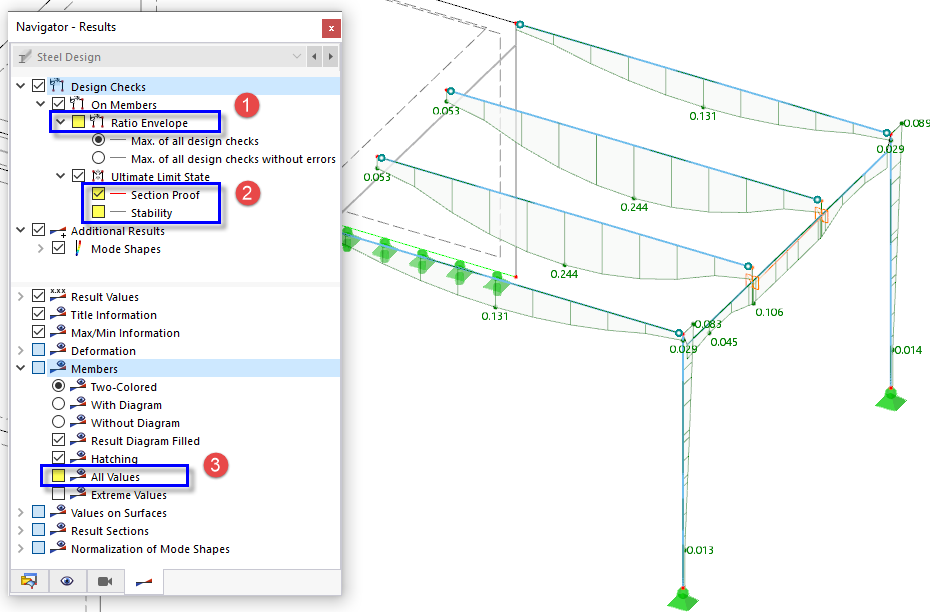930x612 pixels.
Task: Click the Ratio Envelope icon
Action: point(97,122)
